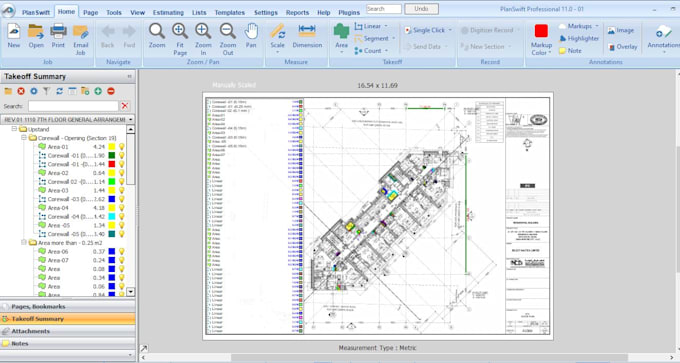Click red X delete icon in Takeoff toolbar
Screen dimensions: 680x363
pos(21,91)
